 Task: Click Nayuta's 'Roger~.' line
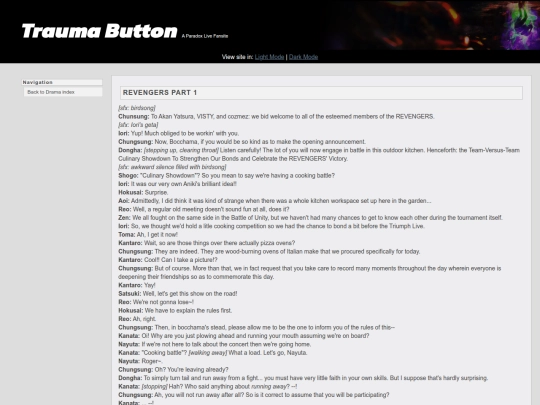coord(140,361)
